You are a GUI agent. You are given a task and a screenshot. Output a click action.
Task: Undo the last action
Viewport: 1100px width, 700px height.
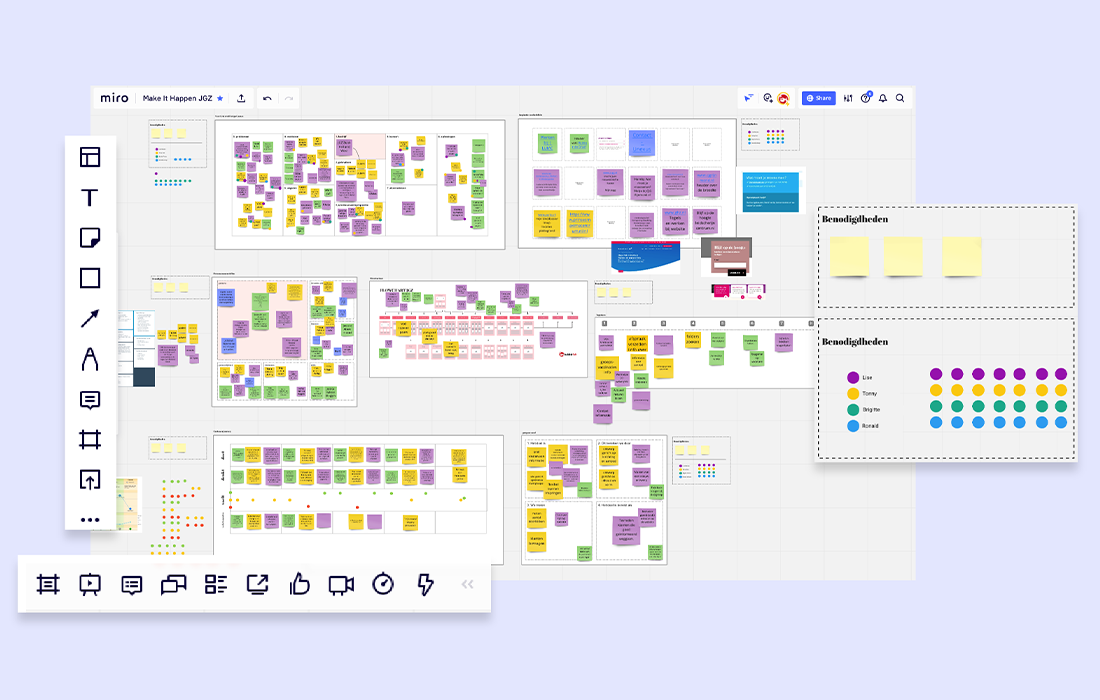point(267,98)
